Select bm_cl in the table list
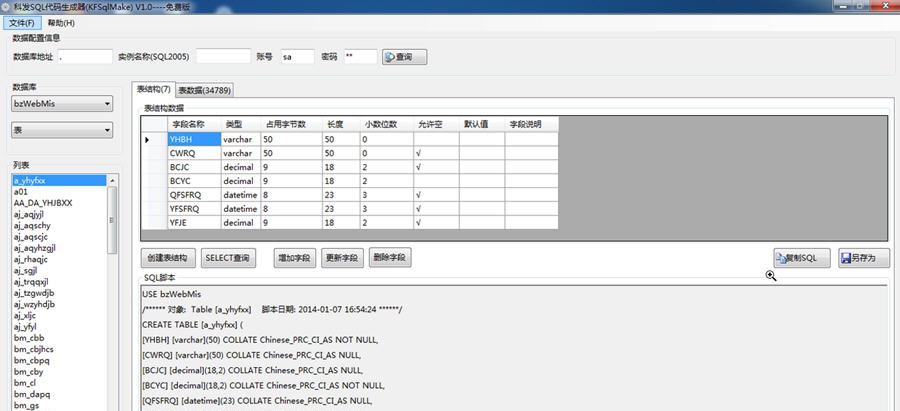 (59, 383)
